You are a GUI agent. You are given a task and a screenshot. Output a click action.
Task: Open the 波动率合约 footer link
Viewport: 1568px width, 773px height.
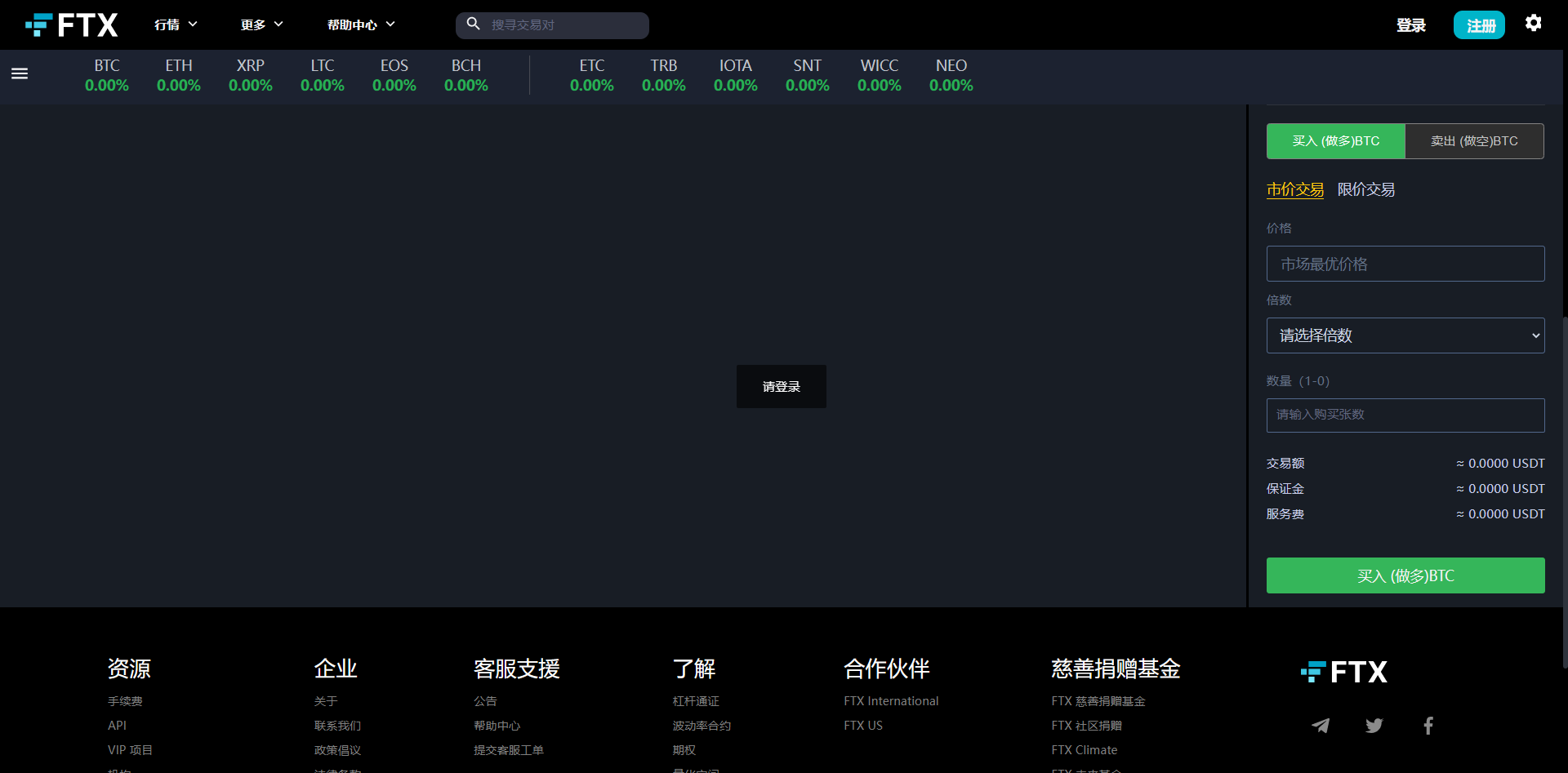[x=702, y=726]
